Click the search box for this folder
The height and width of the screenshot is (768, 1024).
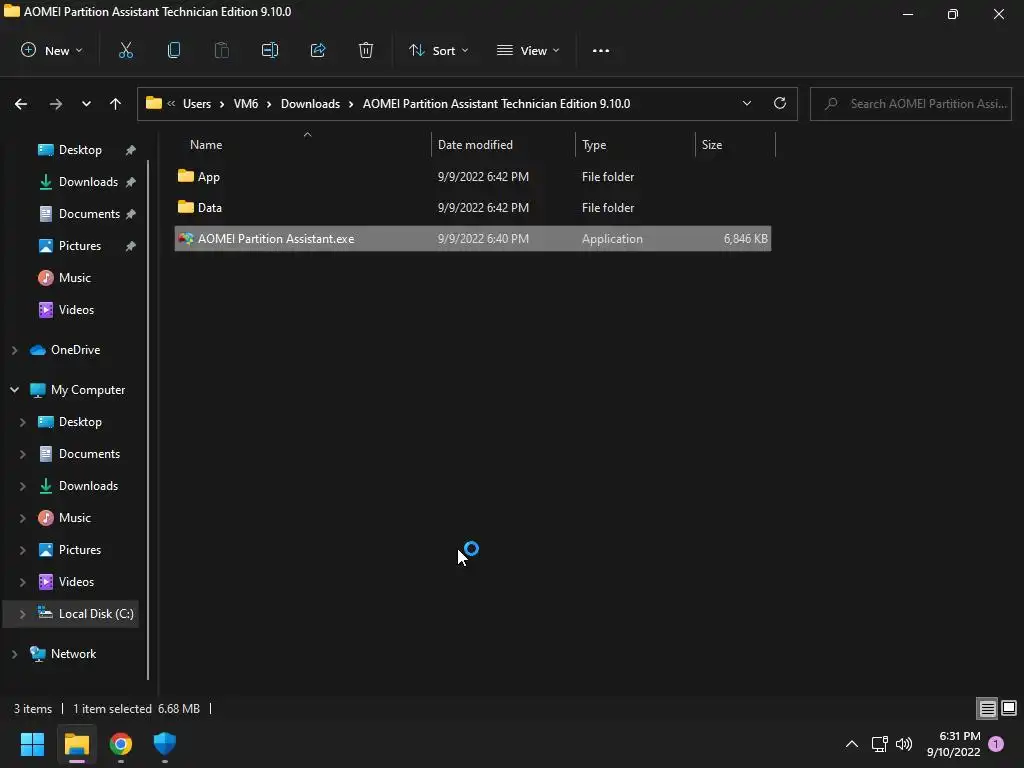[911, 104]
